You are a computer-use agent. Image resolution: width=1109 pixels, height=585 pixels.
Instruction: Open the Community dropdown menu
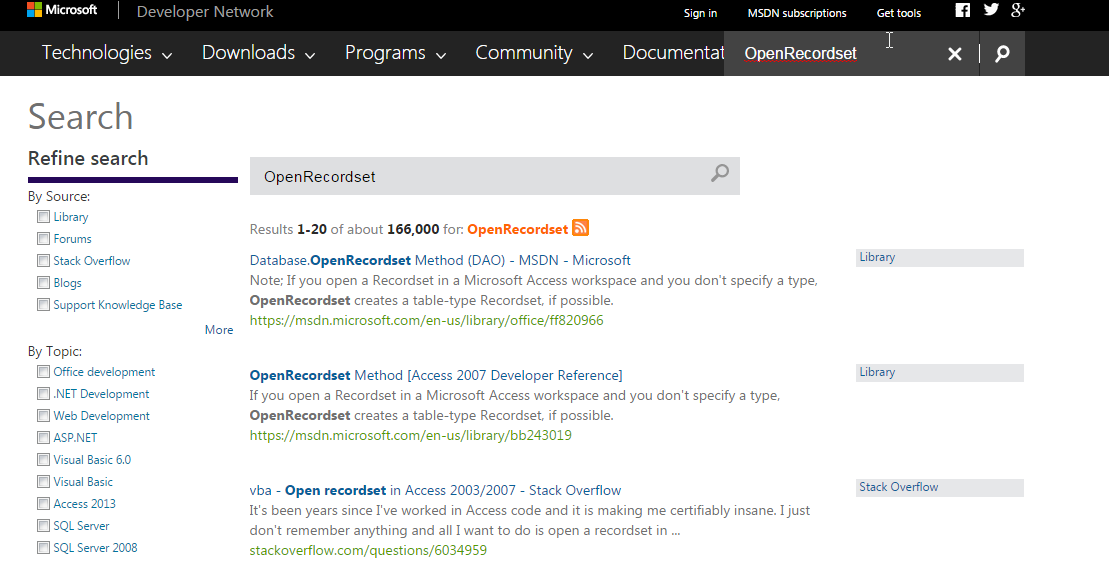(534, 53)
